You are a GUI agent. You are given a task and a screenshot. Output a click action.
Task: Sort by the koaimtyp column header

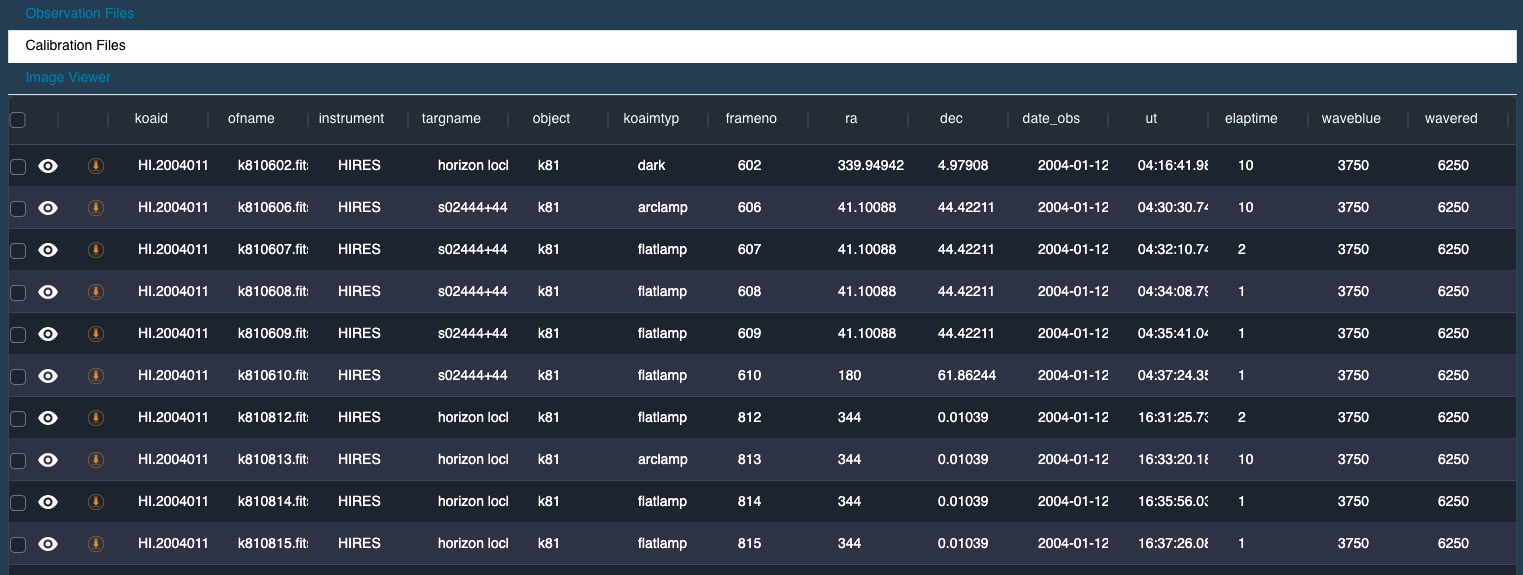point(650,119)
